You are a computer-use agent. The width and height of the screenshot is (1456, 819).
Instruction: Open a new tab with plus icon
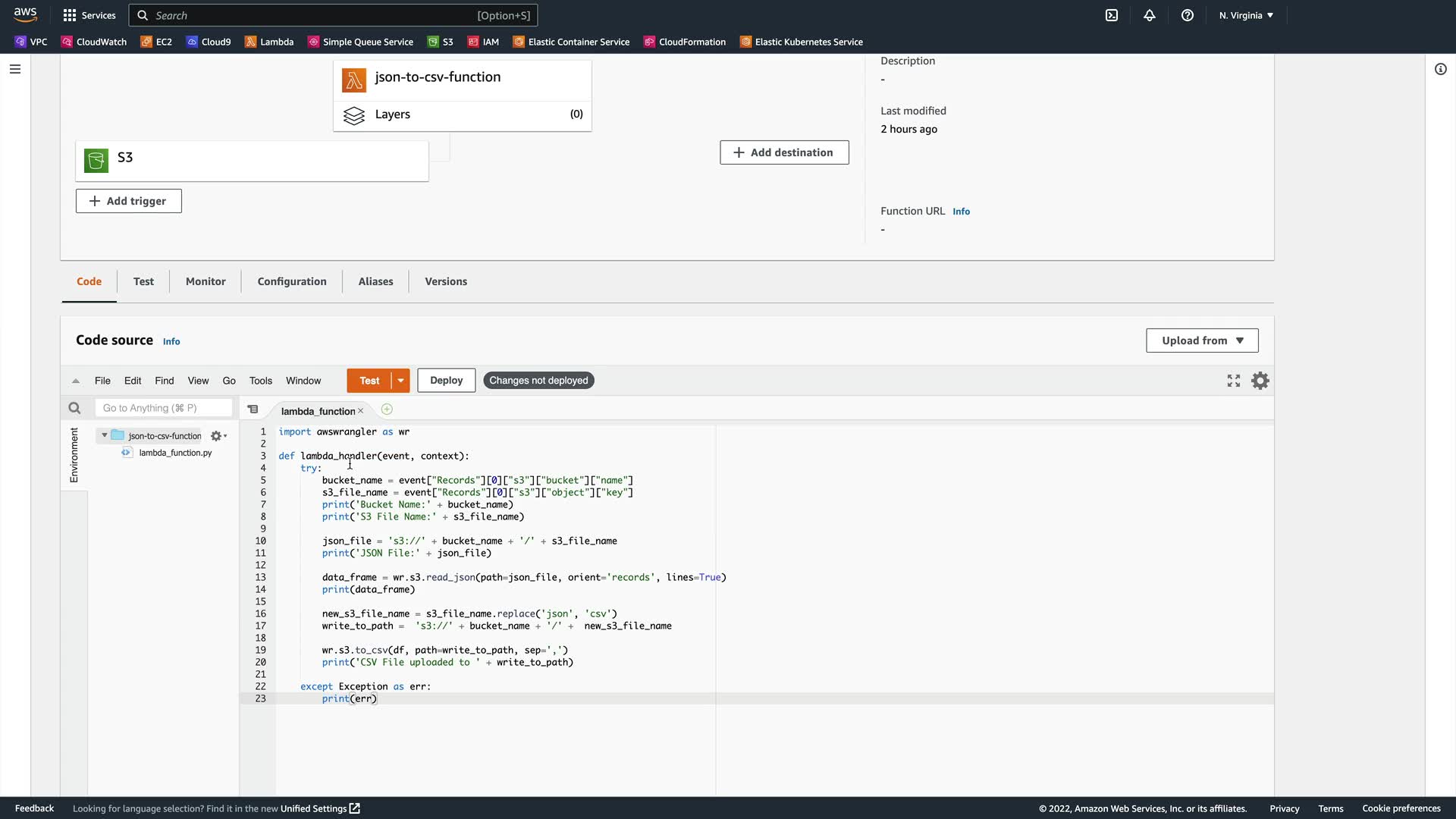click(387, 409)
